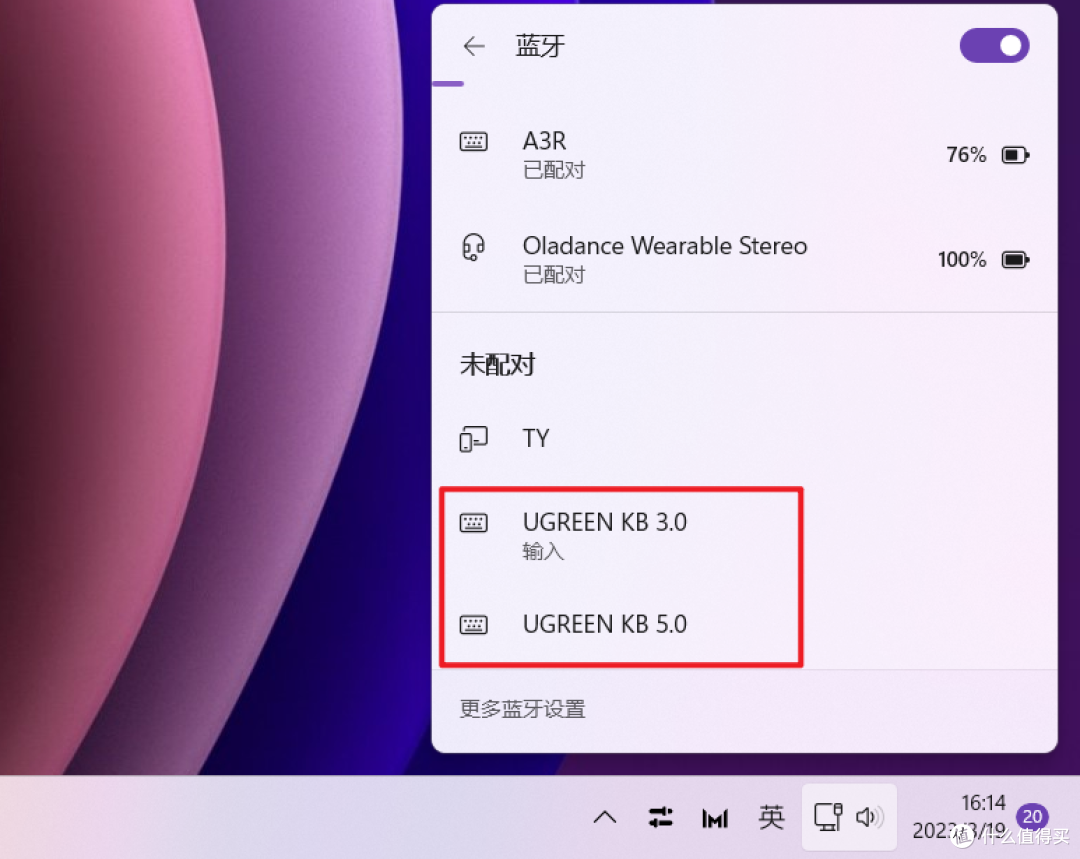
Task: Pair the TY device
Action: (744, 438)
